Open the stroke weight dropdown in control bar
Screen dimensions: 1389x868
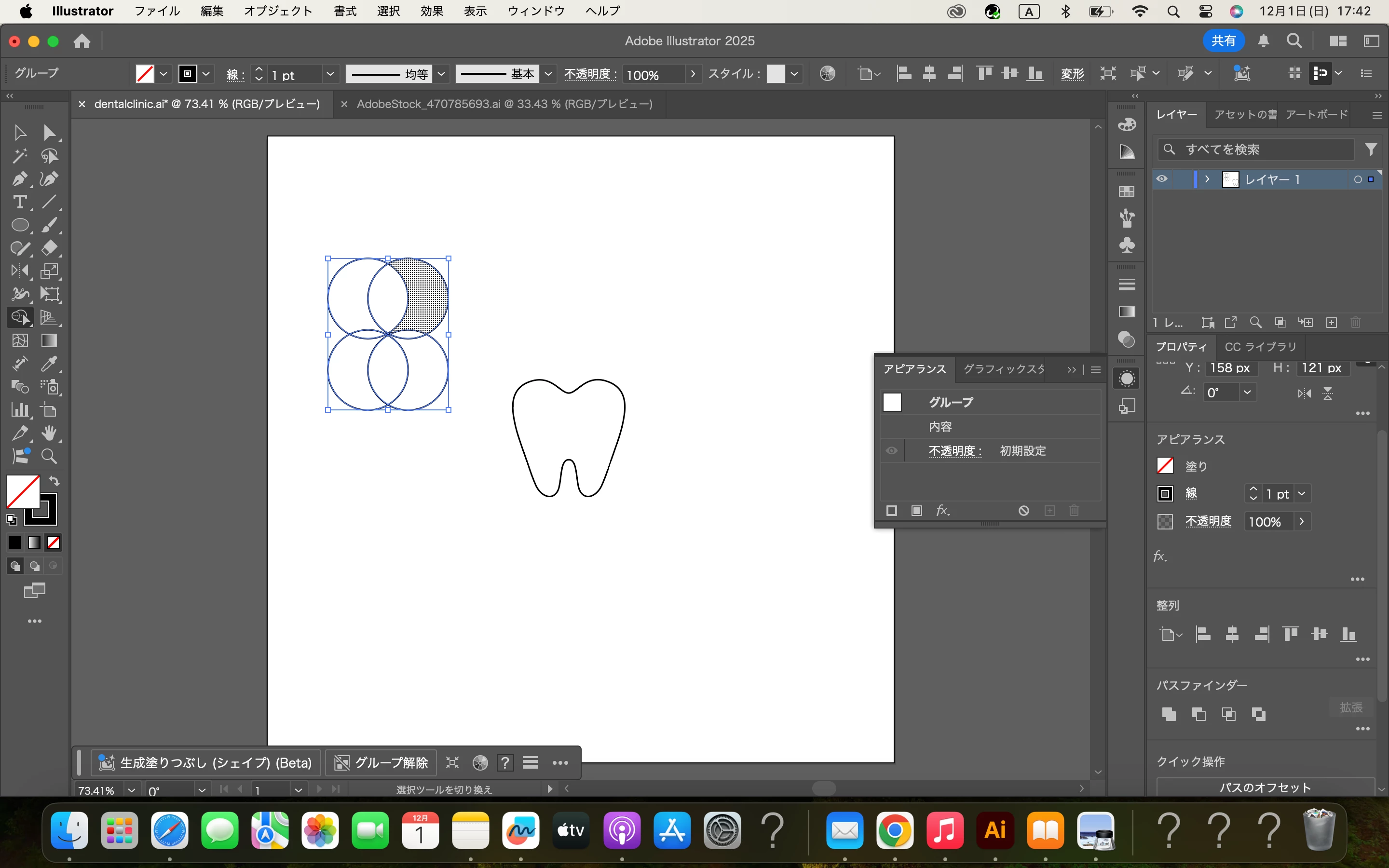(330, 74)
